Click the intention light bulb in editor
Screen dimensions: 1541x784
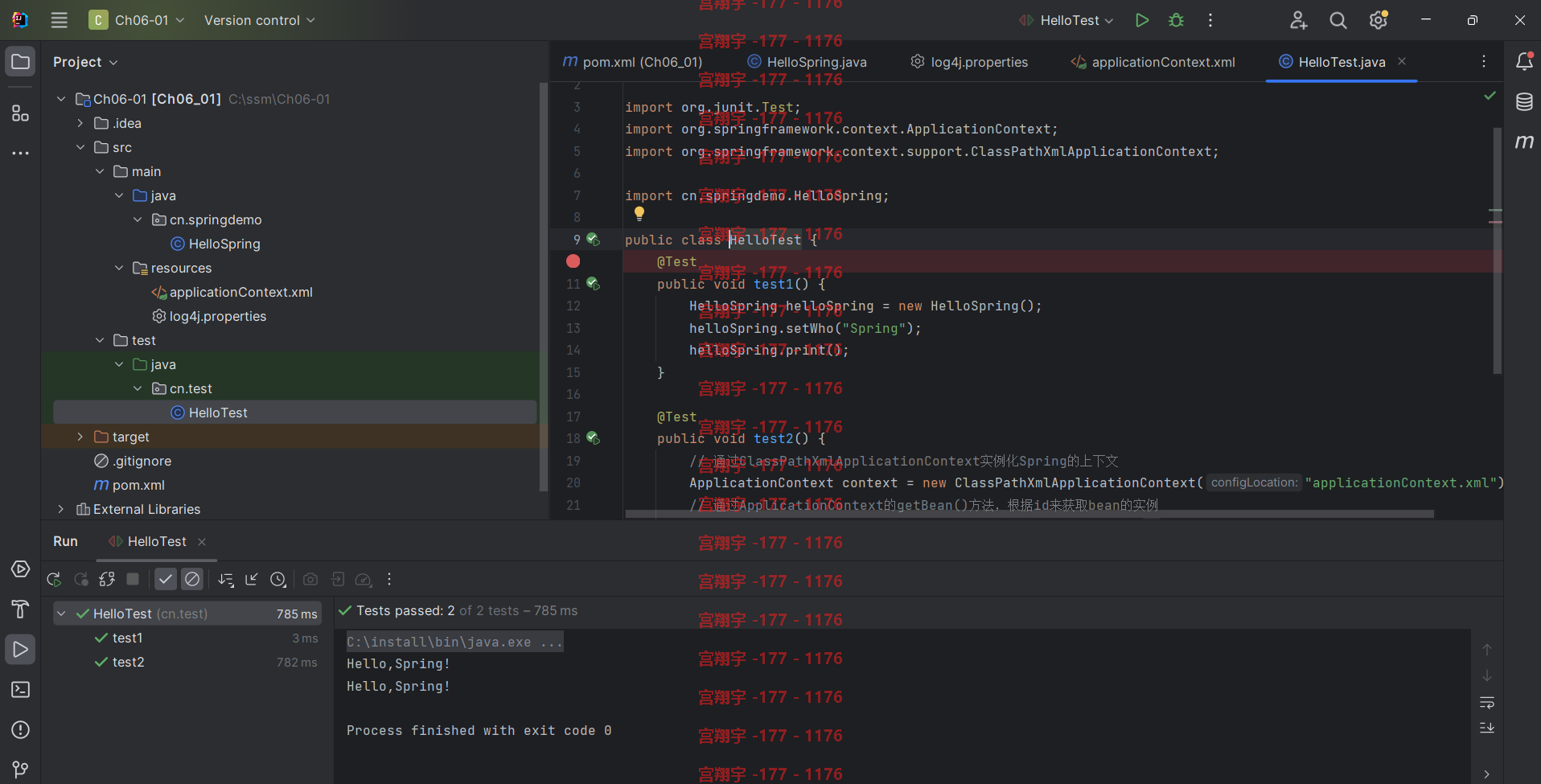[x=639, y=213]
